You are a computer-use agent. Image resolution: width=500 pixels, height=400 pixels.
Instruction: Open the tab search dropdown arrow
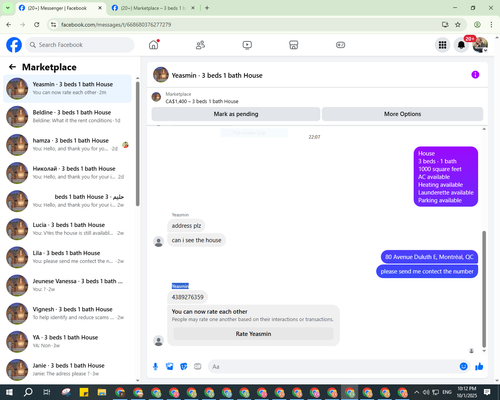(8, 8)
